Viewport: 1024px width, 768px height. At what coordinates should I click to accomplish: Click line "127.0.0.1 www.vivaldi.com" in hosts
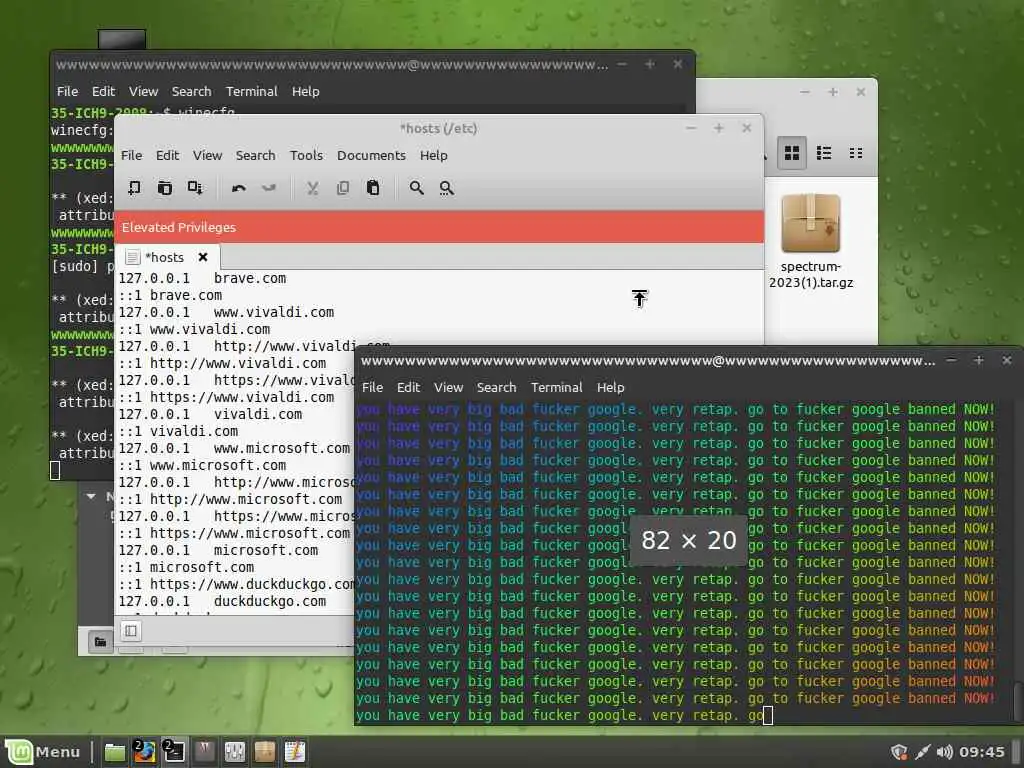(226, 312)
